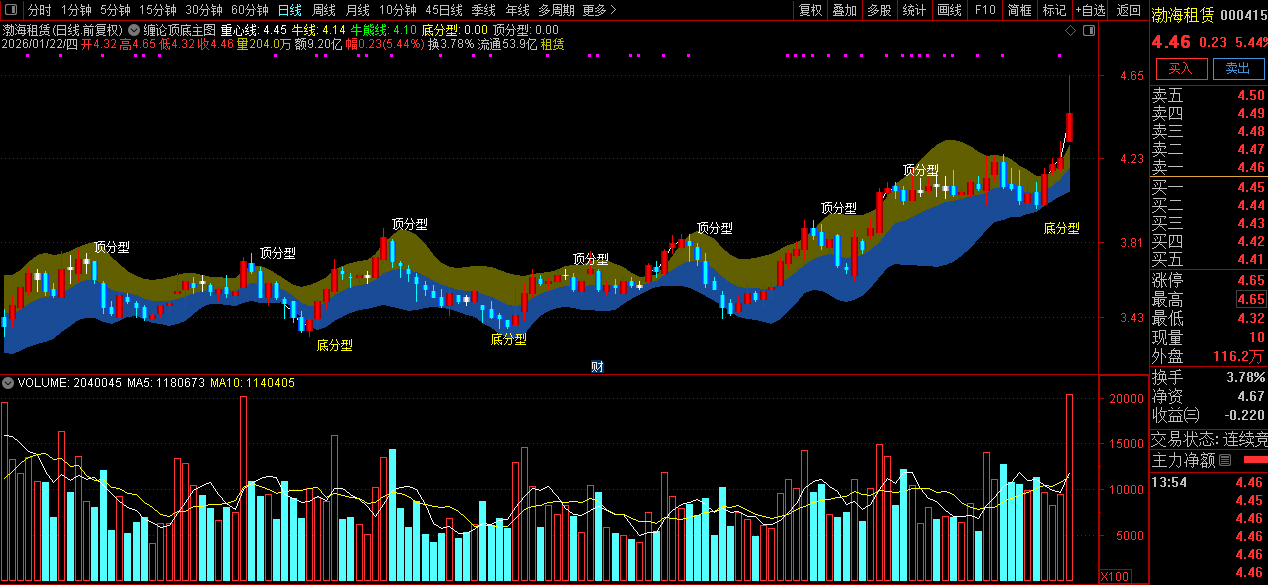Switch to the 周线 weekly period
Screen dimensions: 1268x585
324,10
